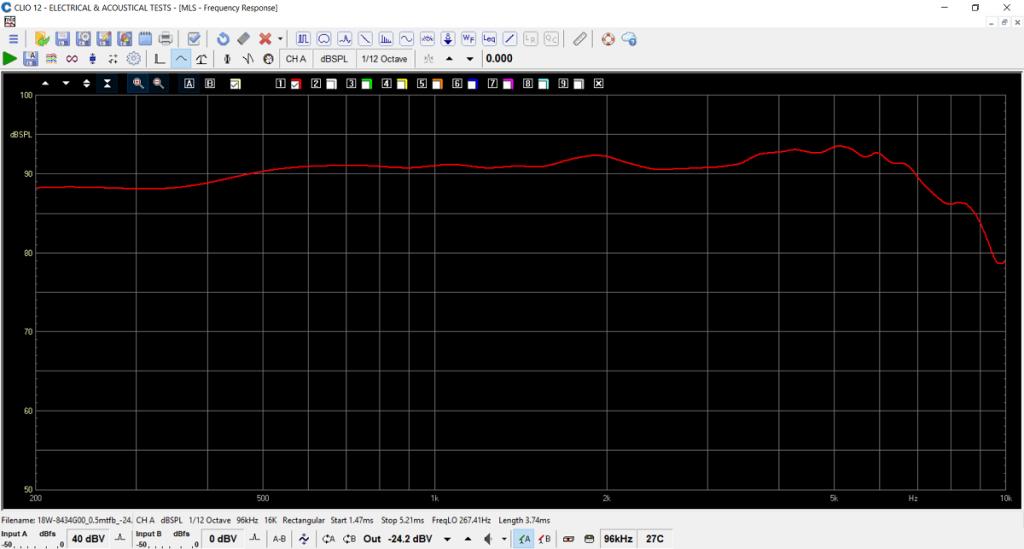Store curve in overlay slot 9
1024x549 pixels.
563,84
